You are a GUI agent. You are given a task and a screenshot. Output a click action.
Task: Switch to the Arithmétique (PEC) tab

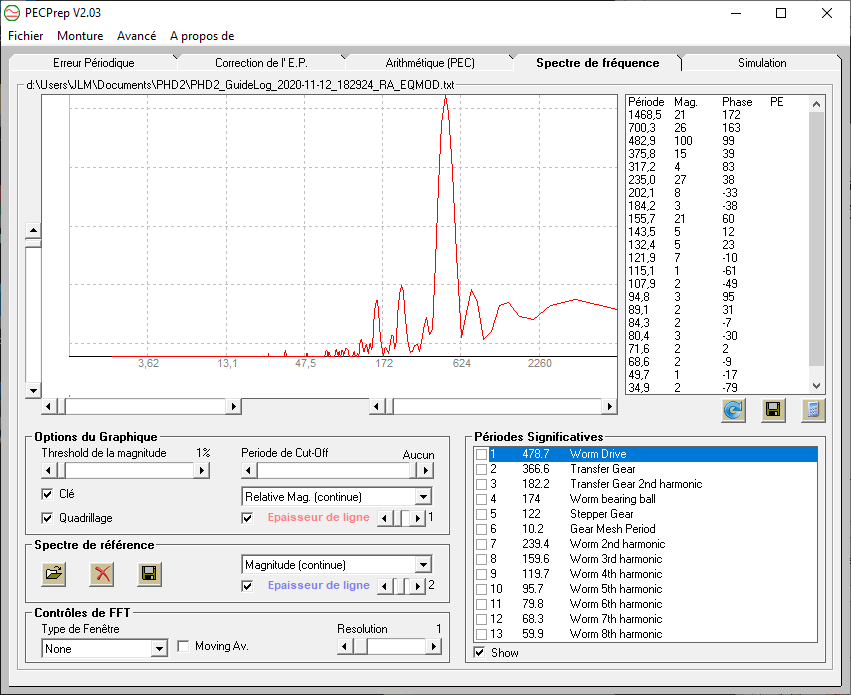pos(430,63)
